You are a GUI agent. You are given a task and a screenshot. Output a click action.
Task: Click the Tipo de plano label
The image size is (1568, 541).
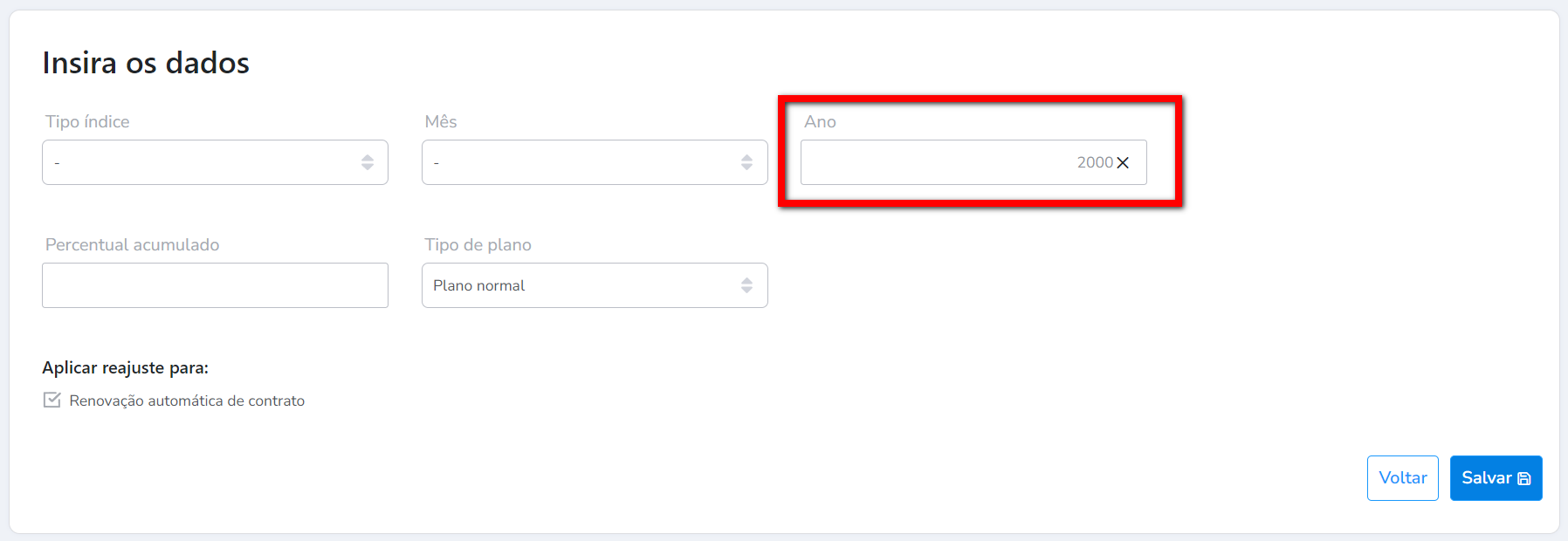pos(478,245)
